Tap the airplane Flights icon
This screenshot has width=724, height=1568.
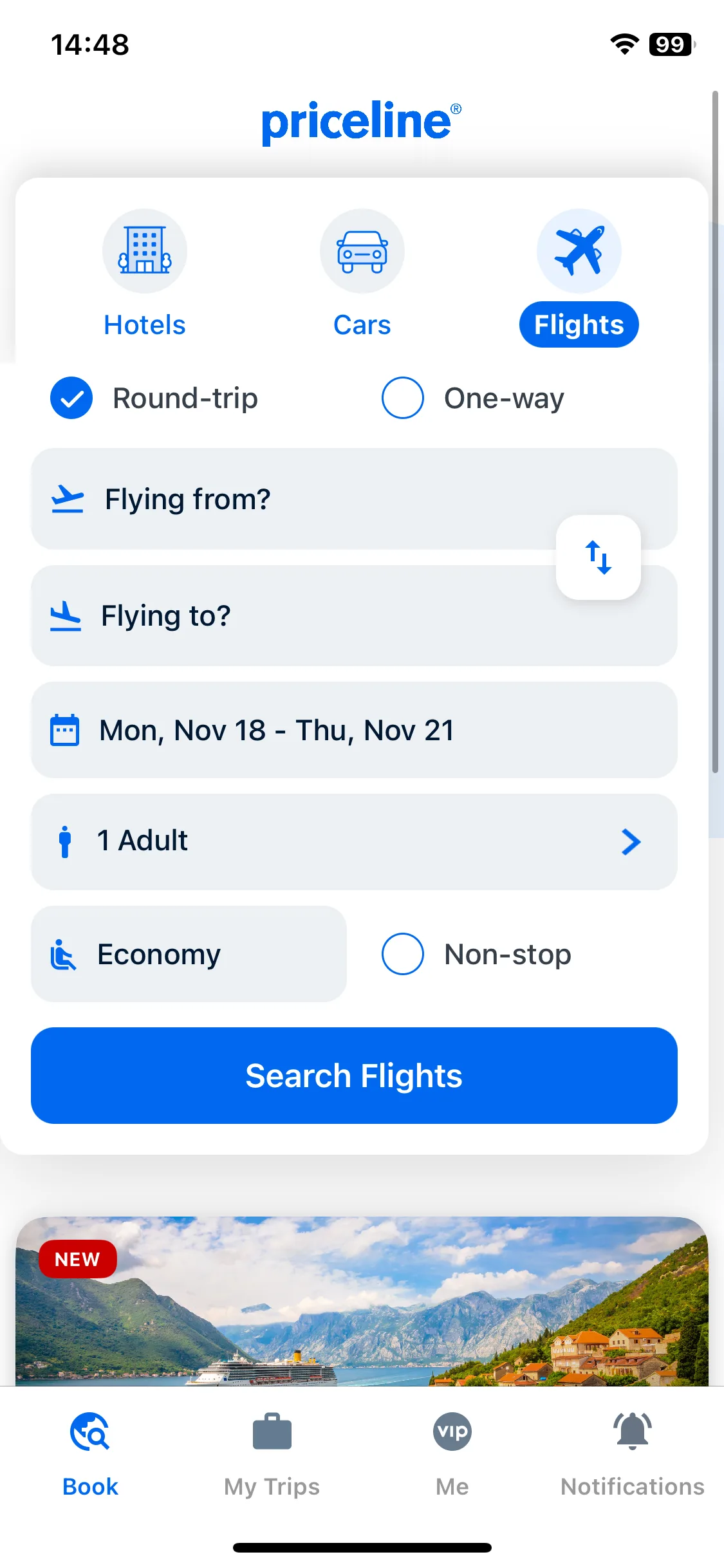pyautogui.click(x=579, y=251)
